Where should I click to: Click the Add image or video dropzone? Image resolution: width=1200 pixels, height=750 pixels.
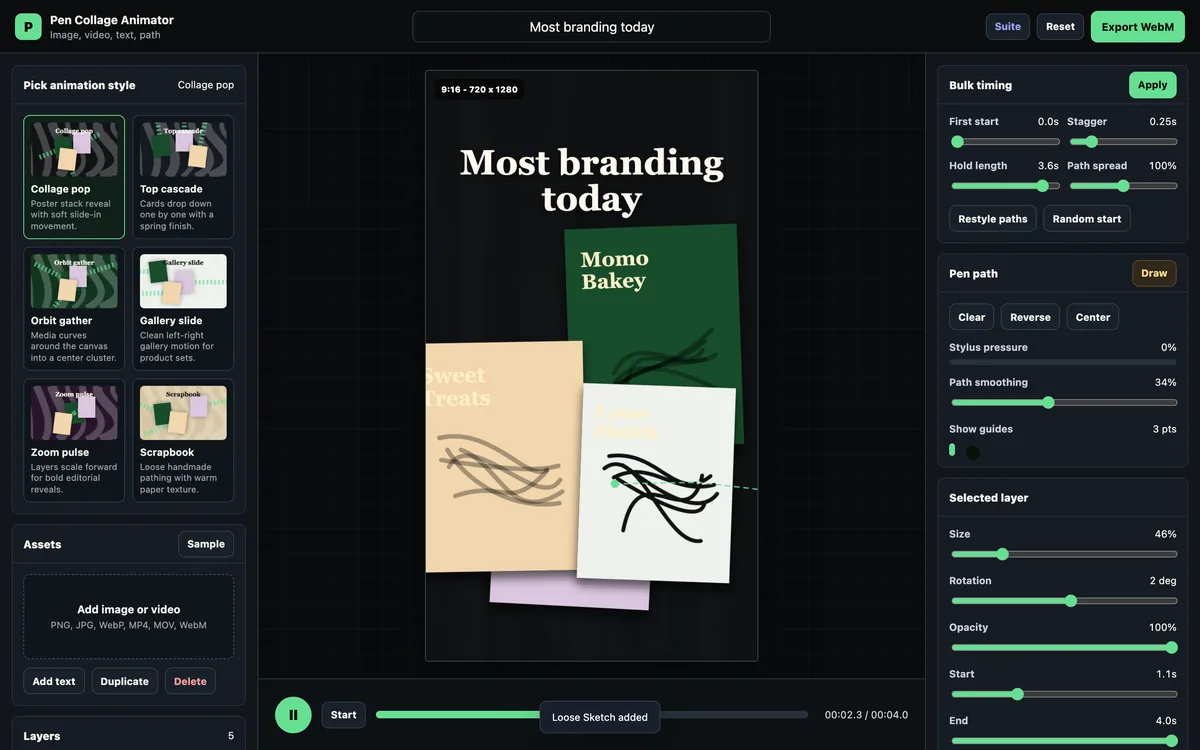(129, 616)
